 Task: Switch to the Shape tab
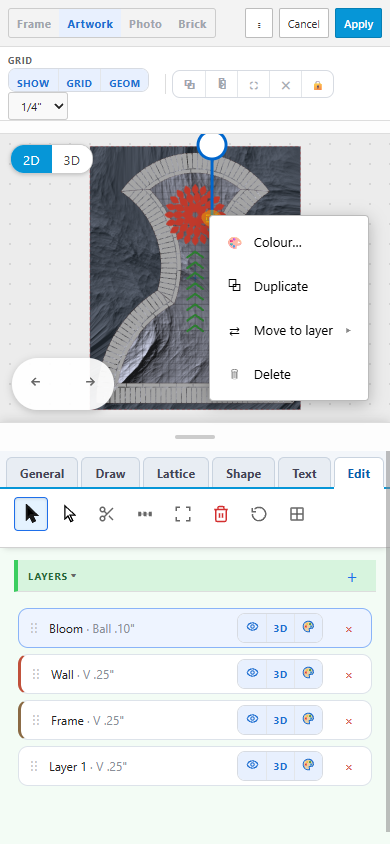coord(243,474)
